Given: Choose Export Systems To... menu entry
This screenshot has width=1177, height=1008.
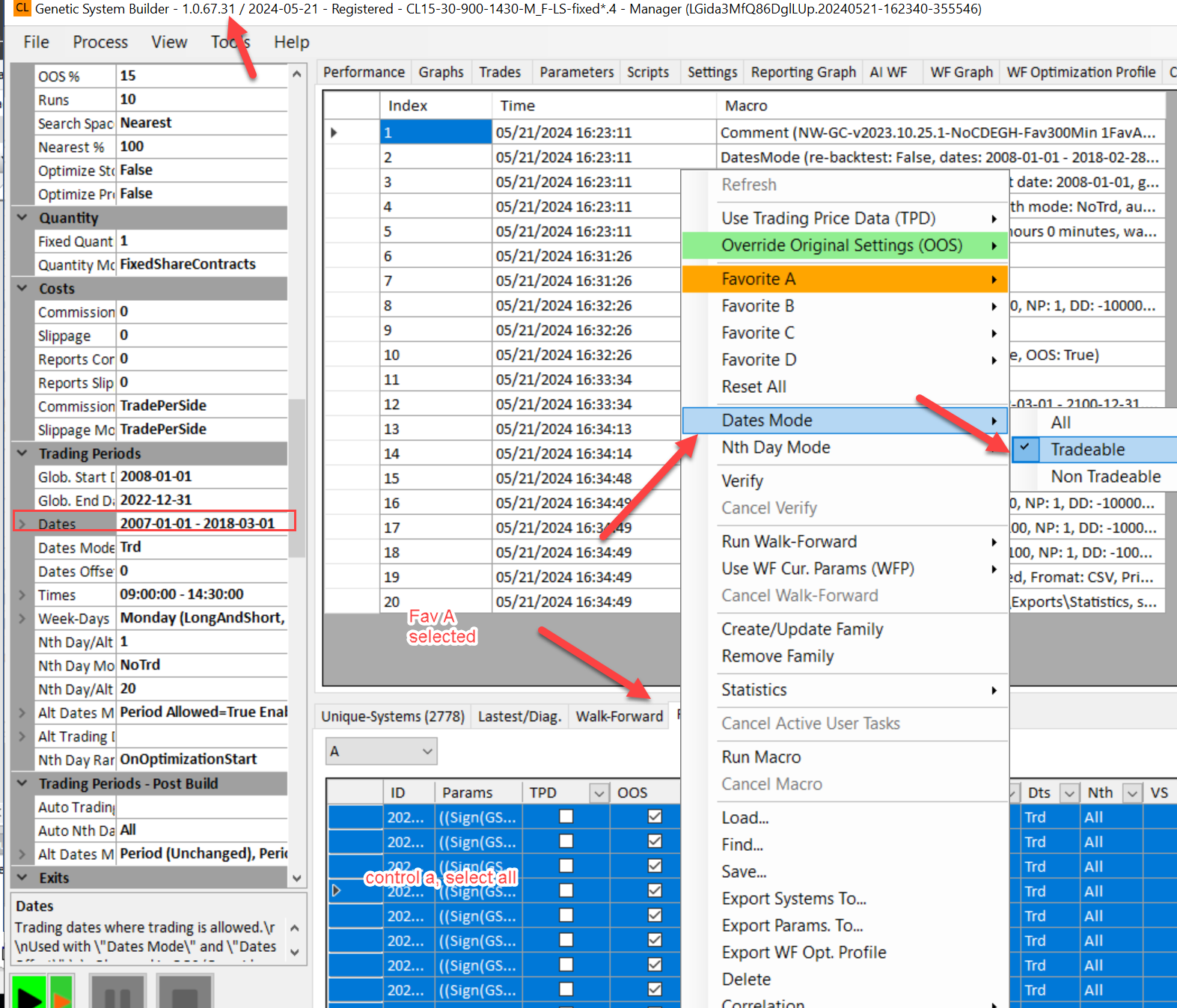Looking at the screenshot, I should [793, 899].
